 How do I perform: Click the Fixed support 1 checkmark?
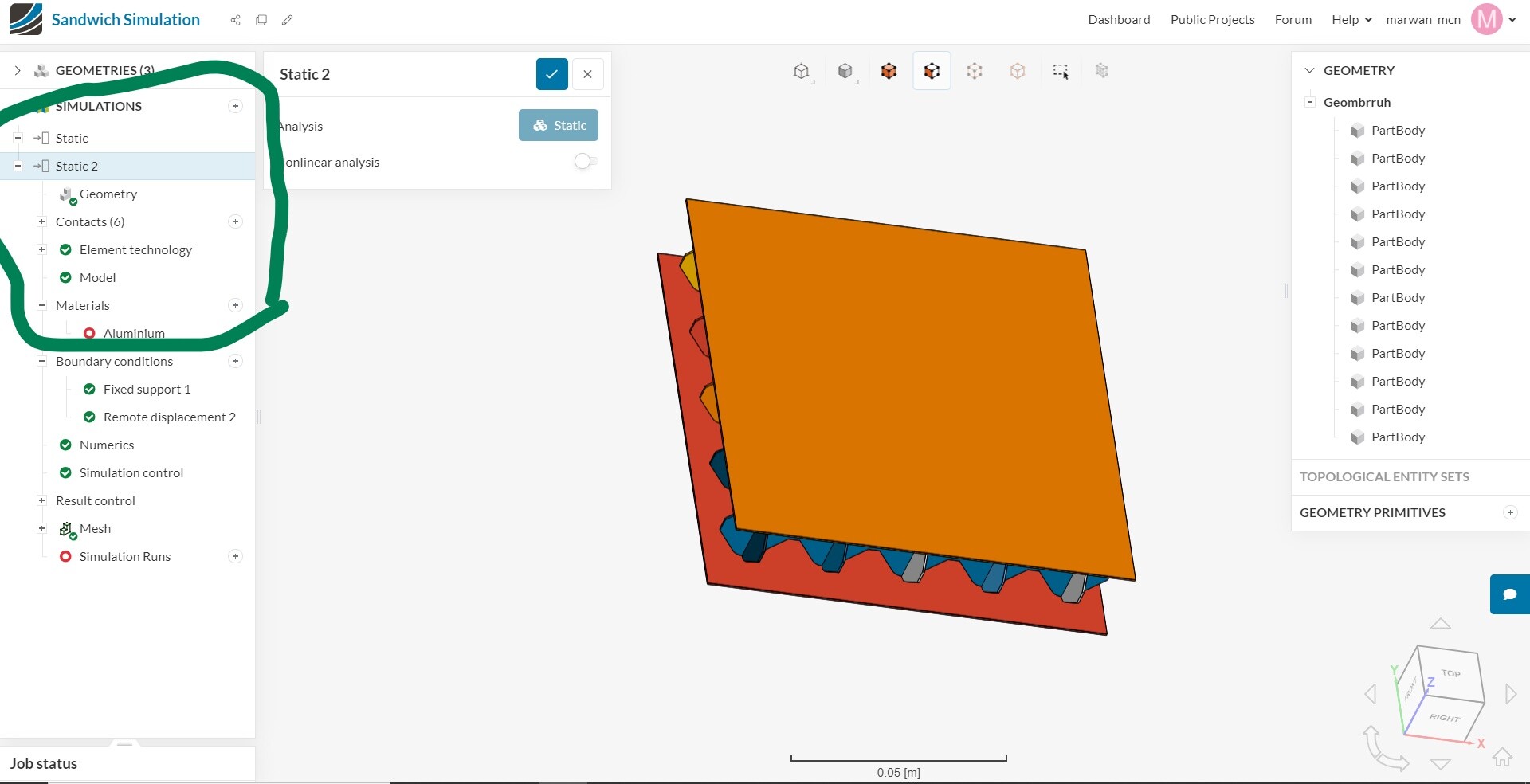pyautogui.click(x=89, y=390)
